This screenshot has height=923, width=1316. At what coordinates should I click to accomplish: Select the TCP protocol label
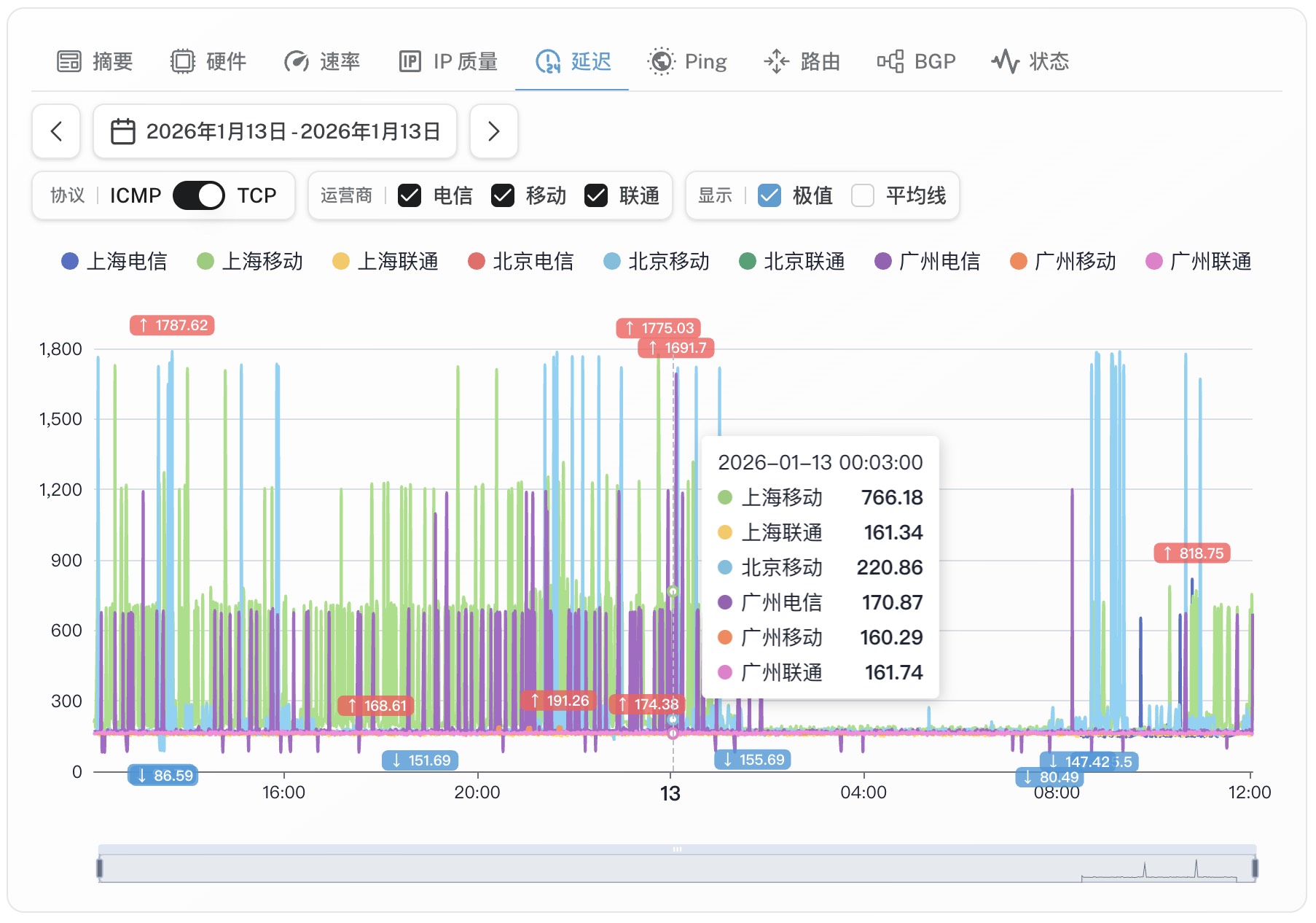point(256,195)
